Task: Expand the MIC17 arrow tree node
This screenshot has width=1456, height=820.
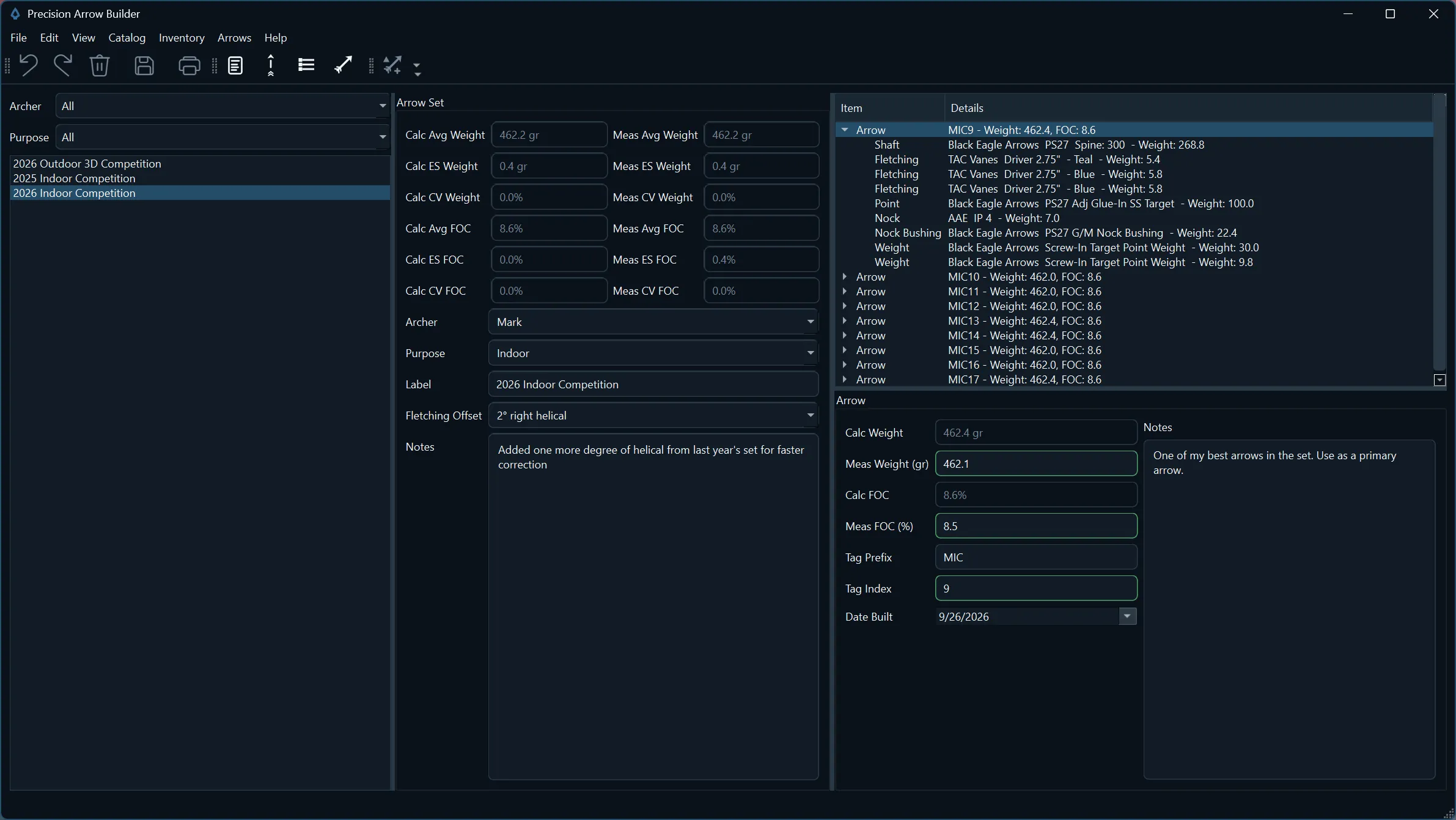Action: pyautogui.click(x=845, y=379)
